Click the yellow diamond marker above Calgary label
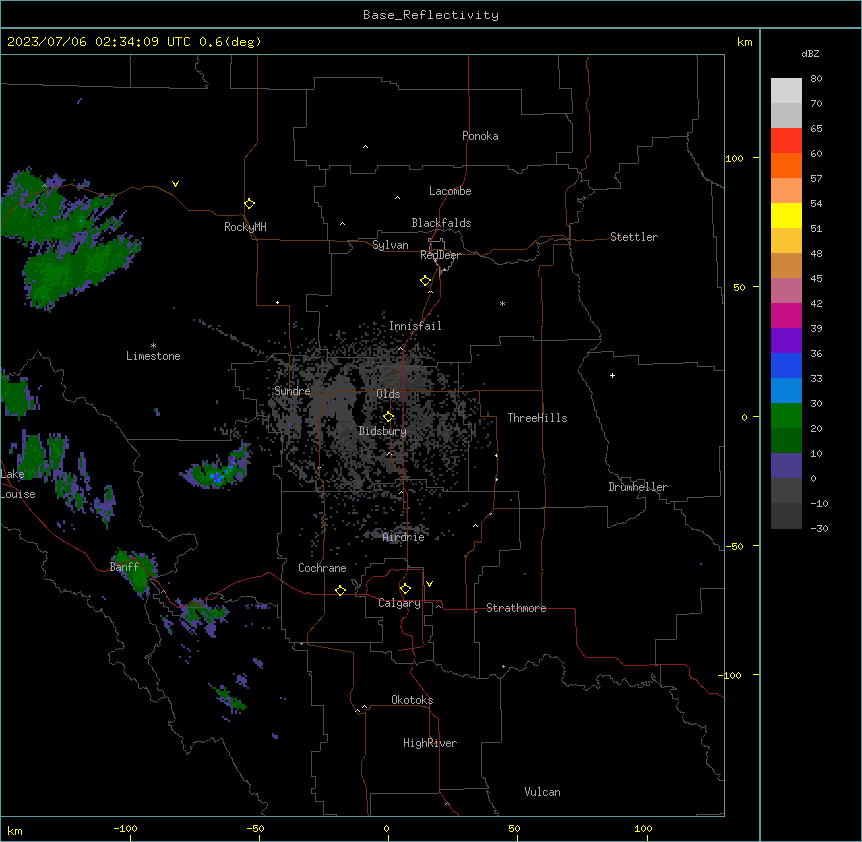Image resolution: width=862 pixels, height=842 pixels. point(405,589)
